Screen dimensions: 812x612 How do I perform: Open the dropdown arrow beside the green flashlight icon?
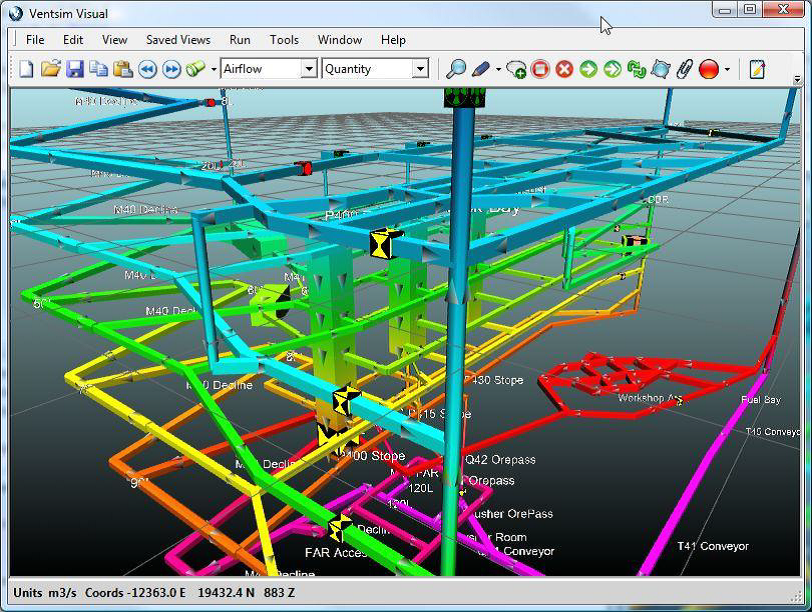click(x=213, y=69)
